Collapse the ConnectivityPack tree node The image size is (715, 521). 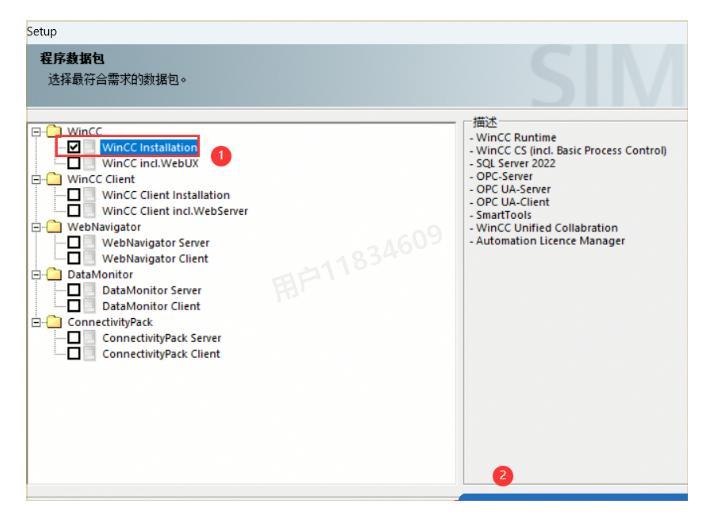click(x=35, y=322)
